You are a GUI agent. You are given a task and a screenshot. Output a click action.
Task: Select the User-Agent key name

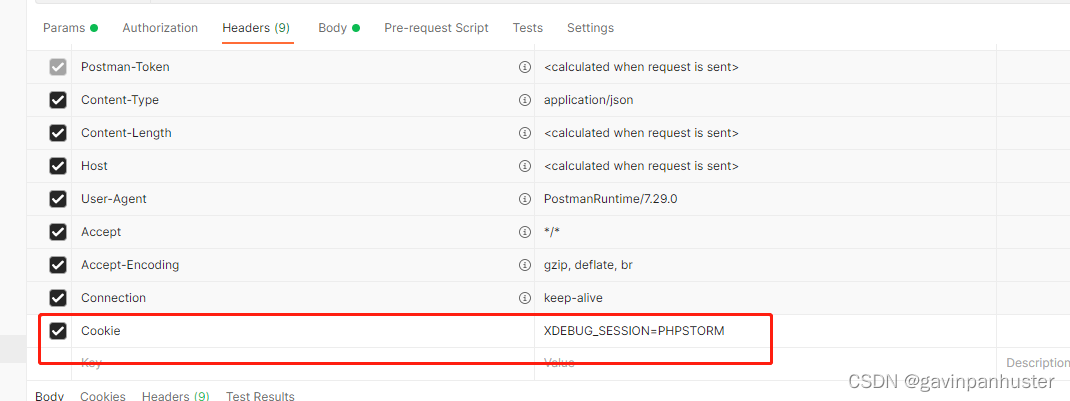[114, 199]
